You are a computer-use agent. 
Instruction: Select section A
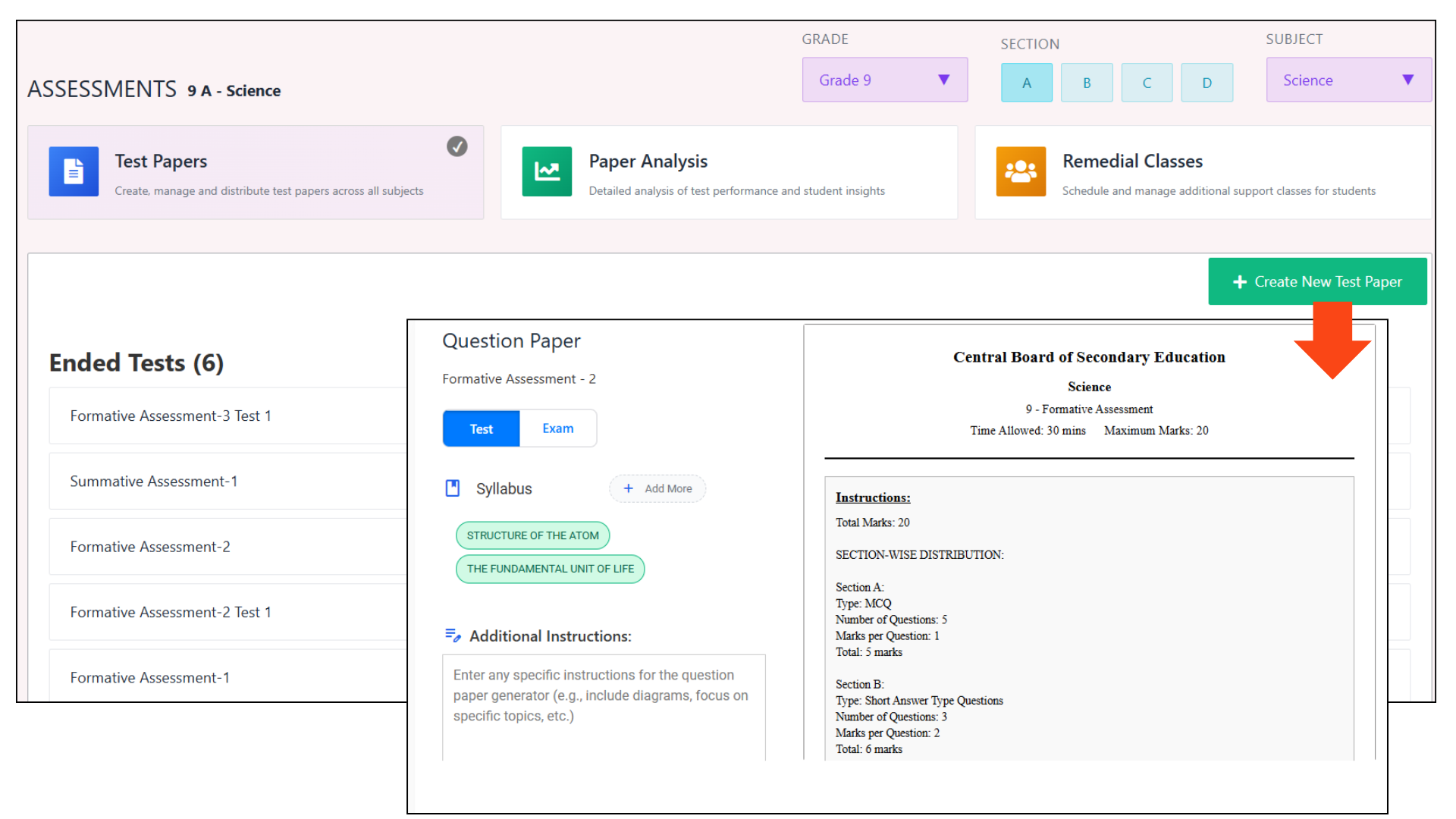(x=1026, y=83)
